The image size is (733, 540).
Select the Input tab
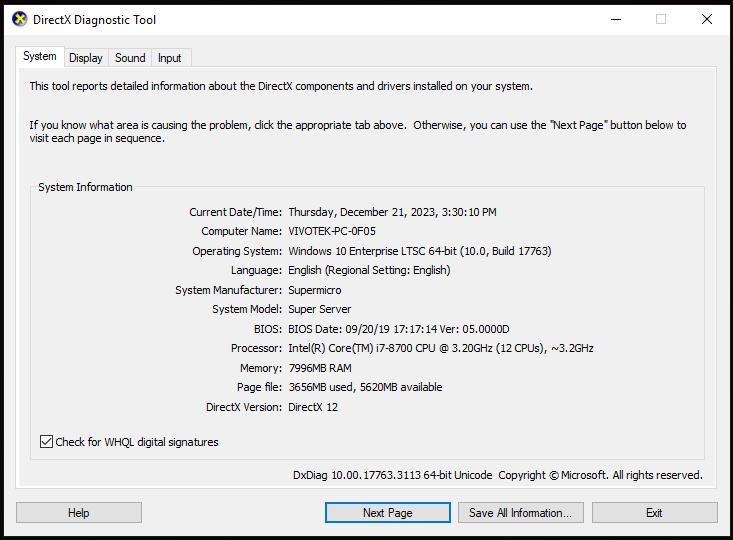tap(170, 58)
